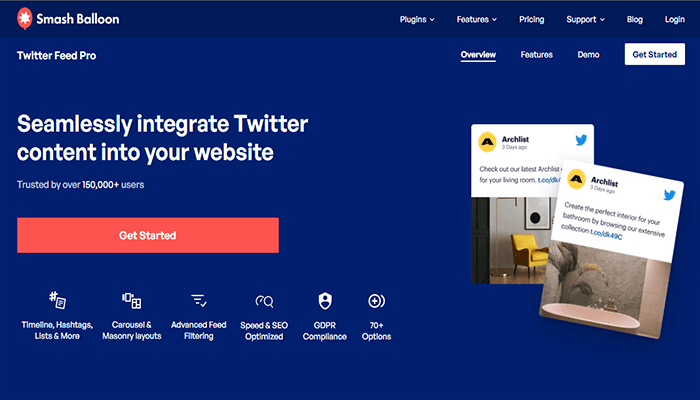The image size is (700, 400).
Task: Click the Carousel & Masonry layouts icon
Action: tap(132, 300)
